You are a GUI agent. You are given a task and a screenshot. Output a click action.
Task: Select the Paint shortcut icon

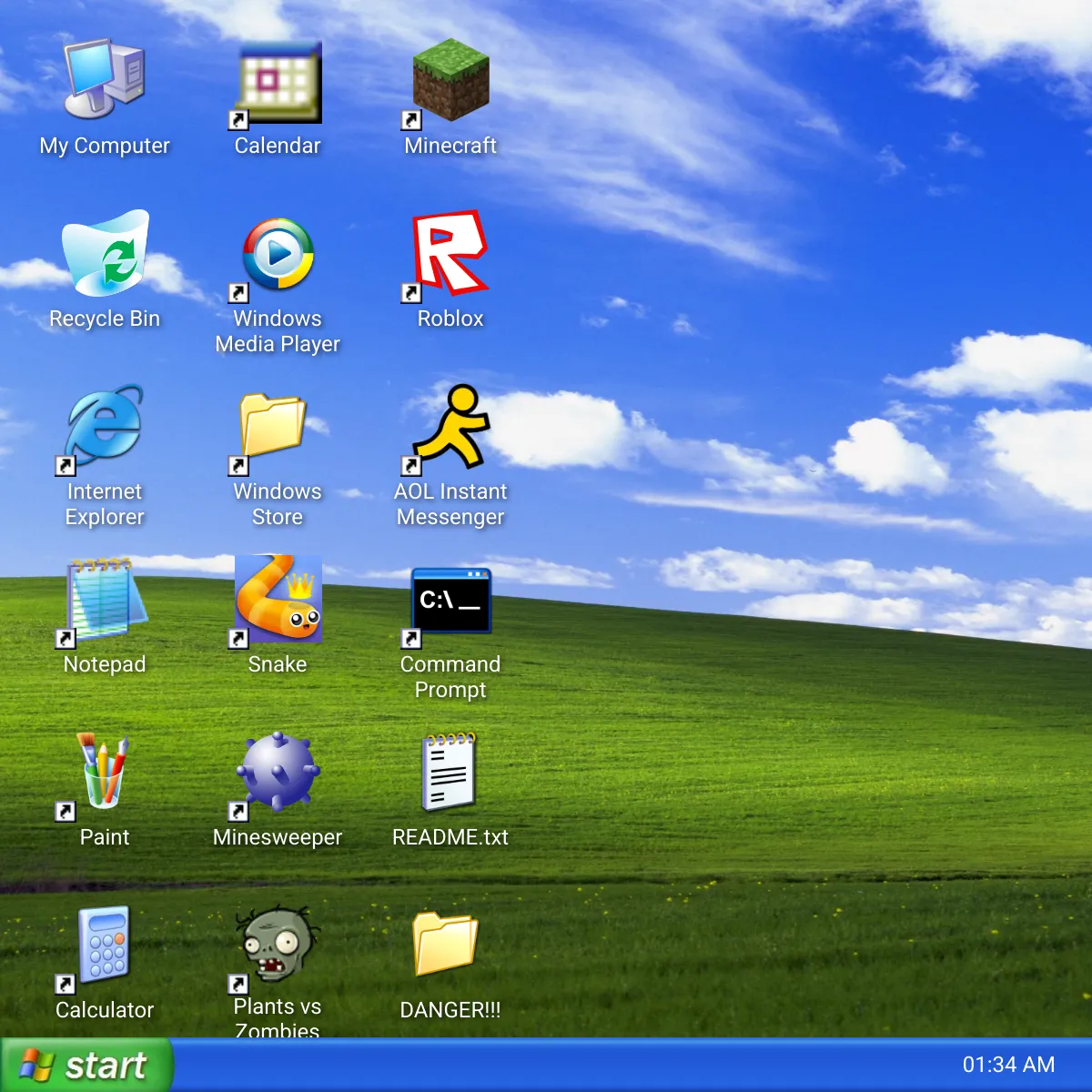point(105,772)
